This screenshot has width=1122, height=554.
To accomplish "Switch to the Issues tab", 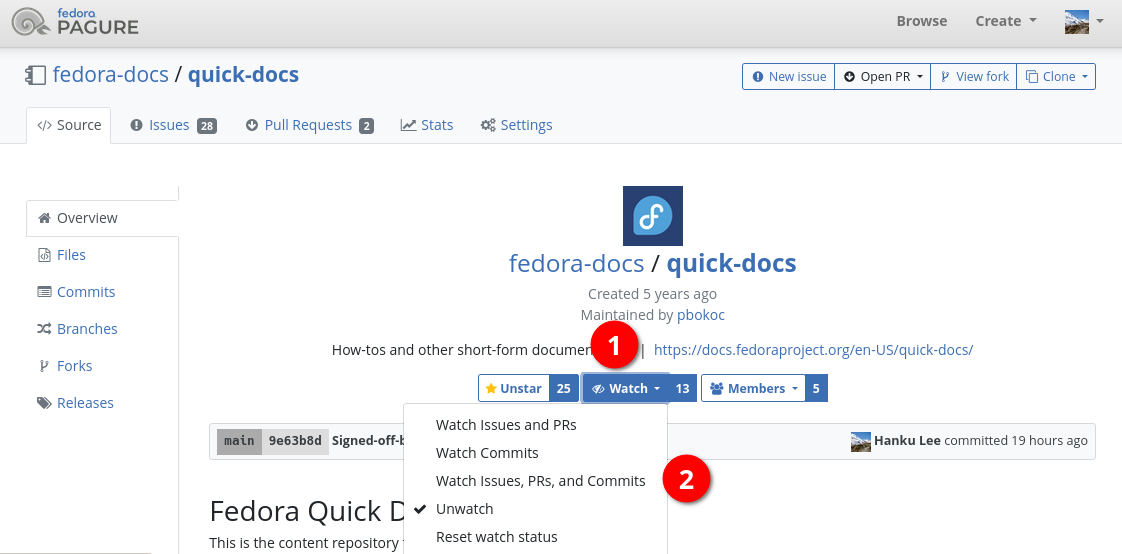I will tap(173, 125).
